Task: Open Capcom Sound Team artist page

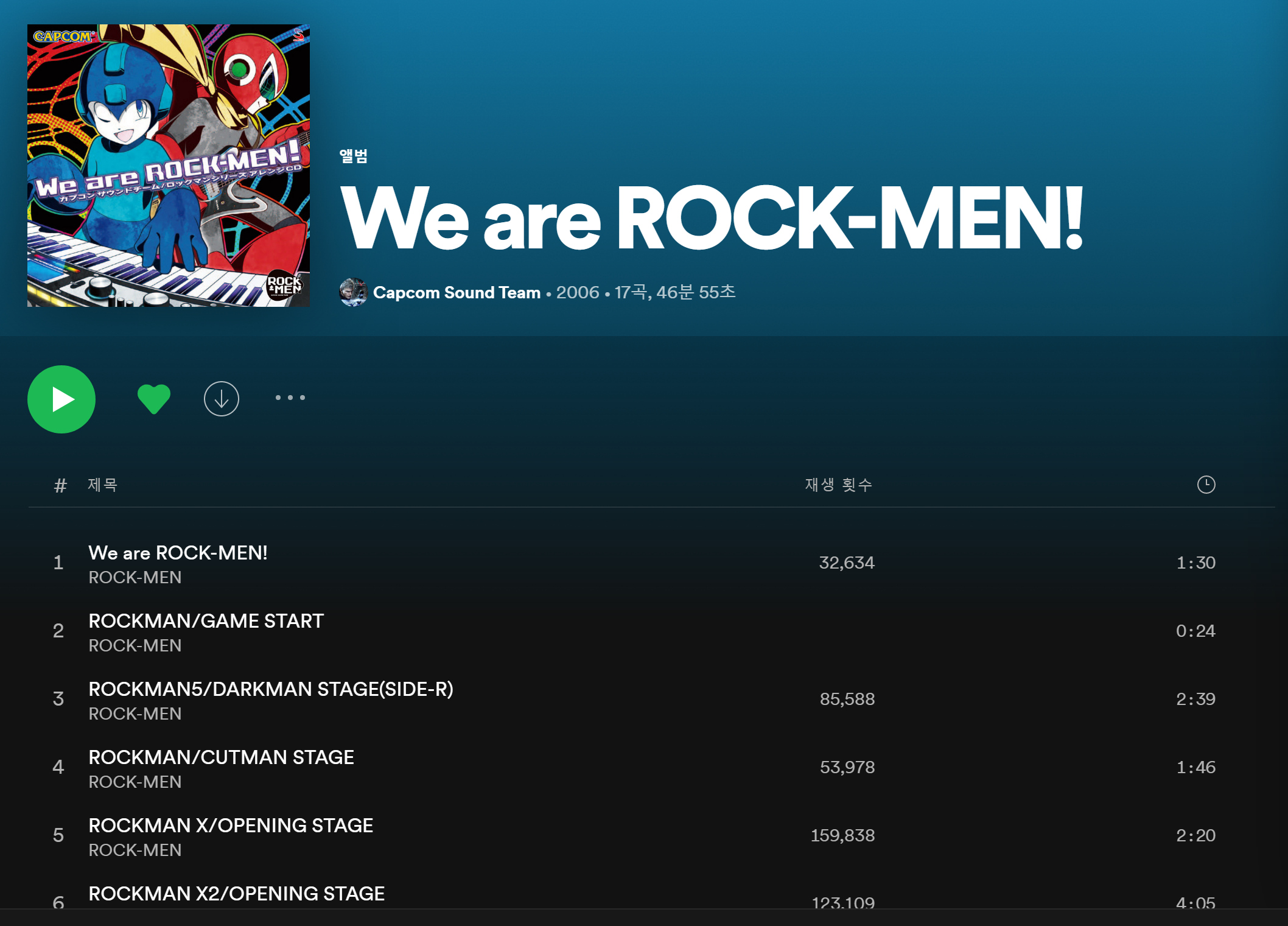Action: click(x=457, y=292)
